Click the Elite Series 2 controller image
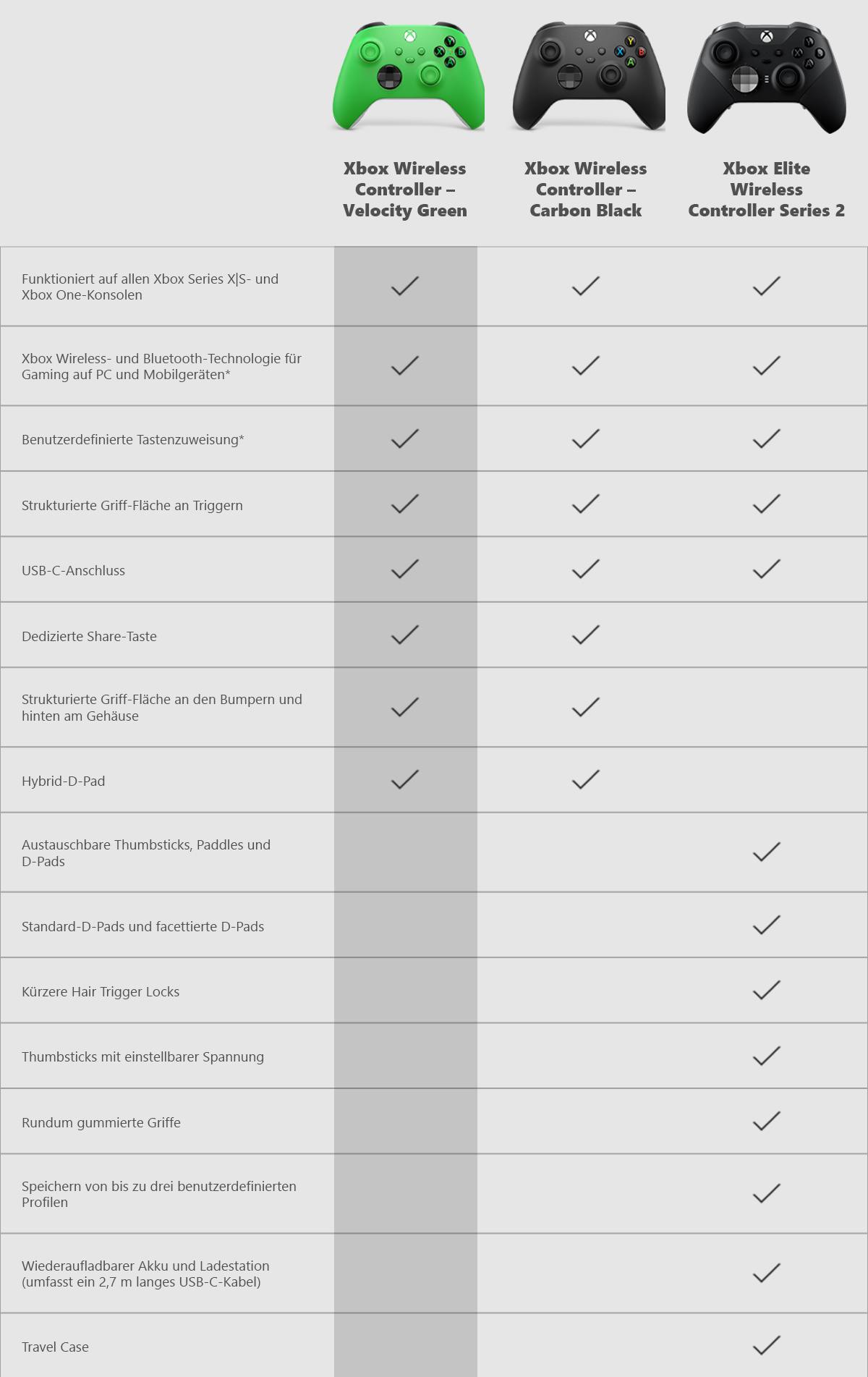Image resolution: width=868 pixels, height=1377 pixels. click(766, 78)
